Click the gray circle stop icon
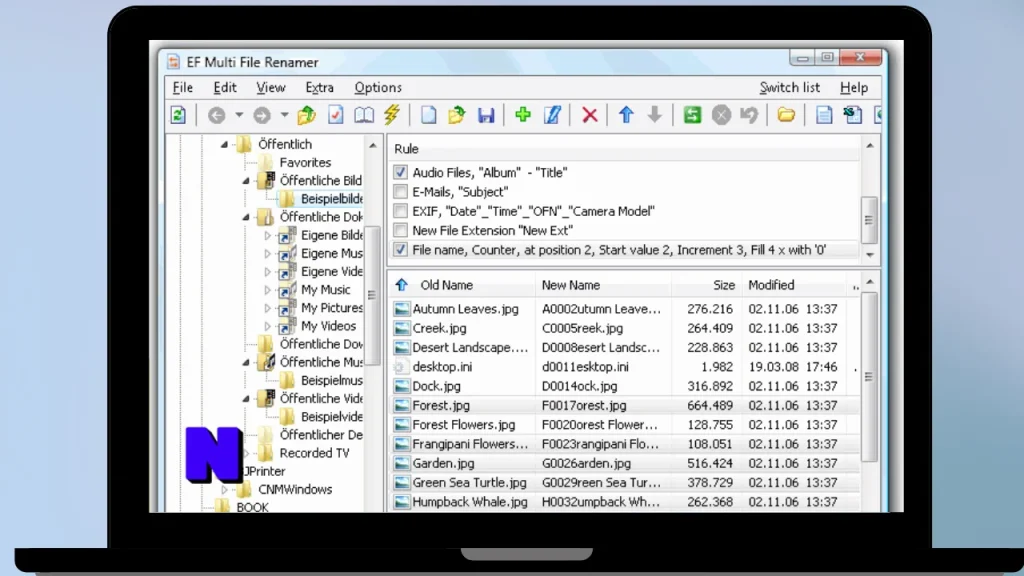 (x=721, y=116)
